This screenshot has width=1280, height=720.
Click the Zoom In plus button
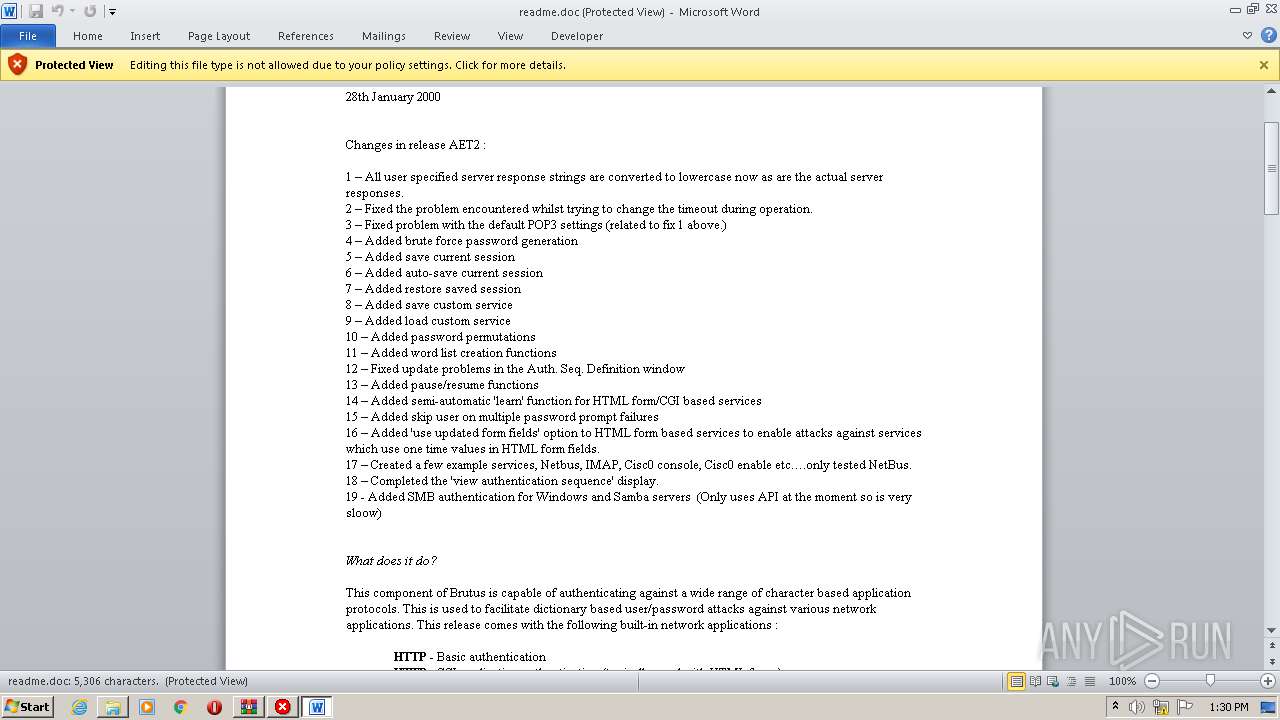[1268, 681]
